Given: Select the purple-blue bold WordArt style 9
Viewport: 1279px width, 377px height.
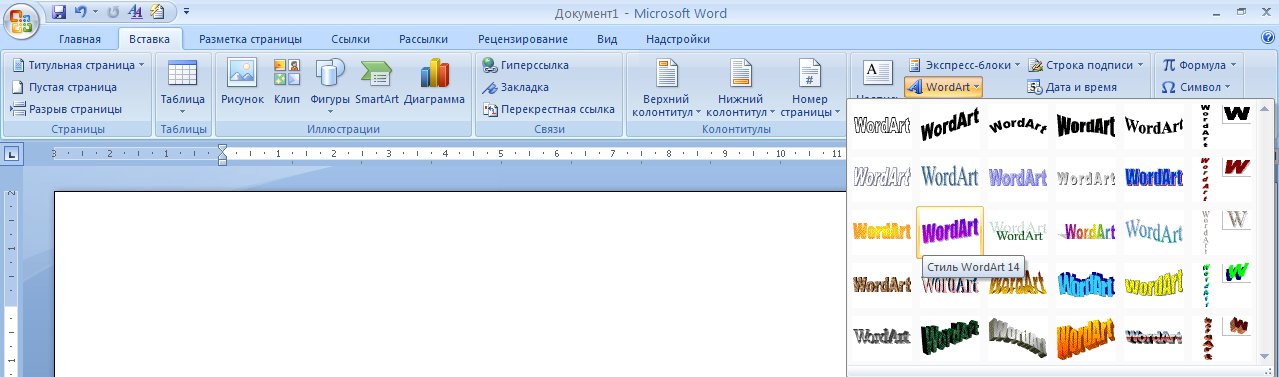Looking at the screenshot, I should pos(1018,178).
